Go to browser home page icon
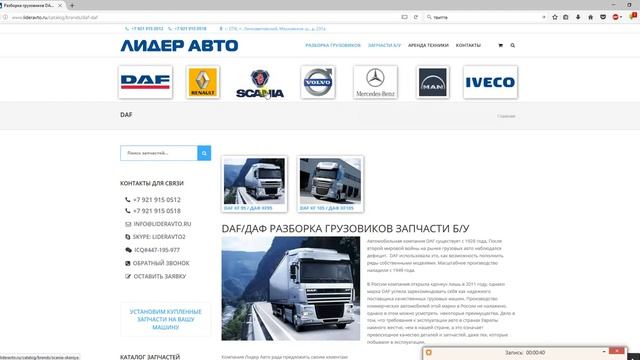The width and height of the screenshot is (640, 360). [x=590, y=17]
